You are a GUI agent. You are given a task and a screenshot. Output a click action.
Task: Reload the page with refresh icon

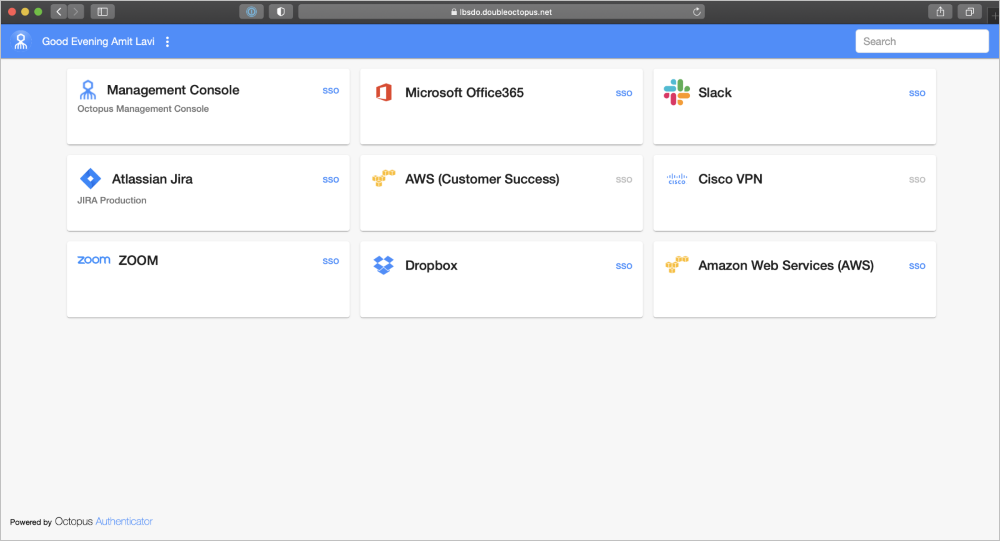click(x=696, y=11)
